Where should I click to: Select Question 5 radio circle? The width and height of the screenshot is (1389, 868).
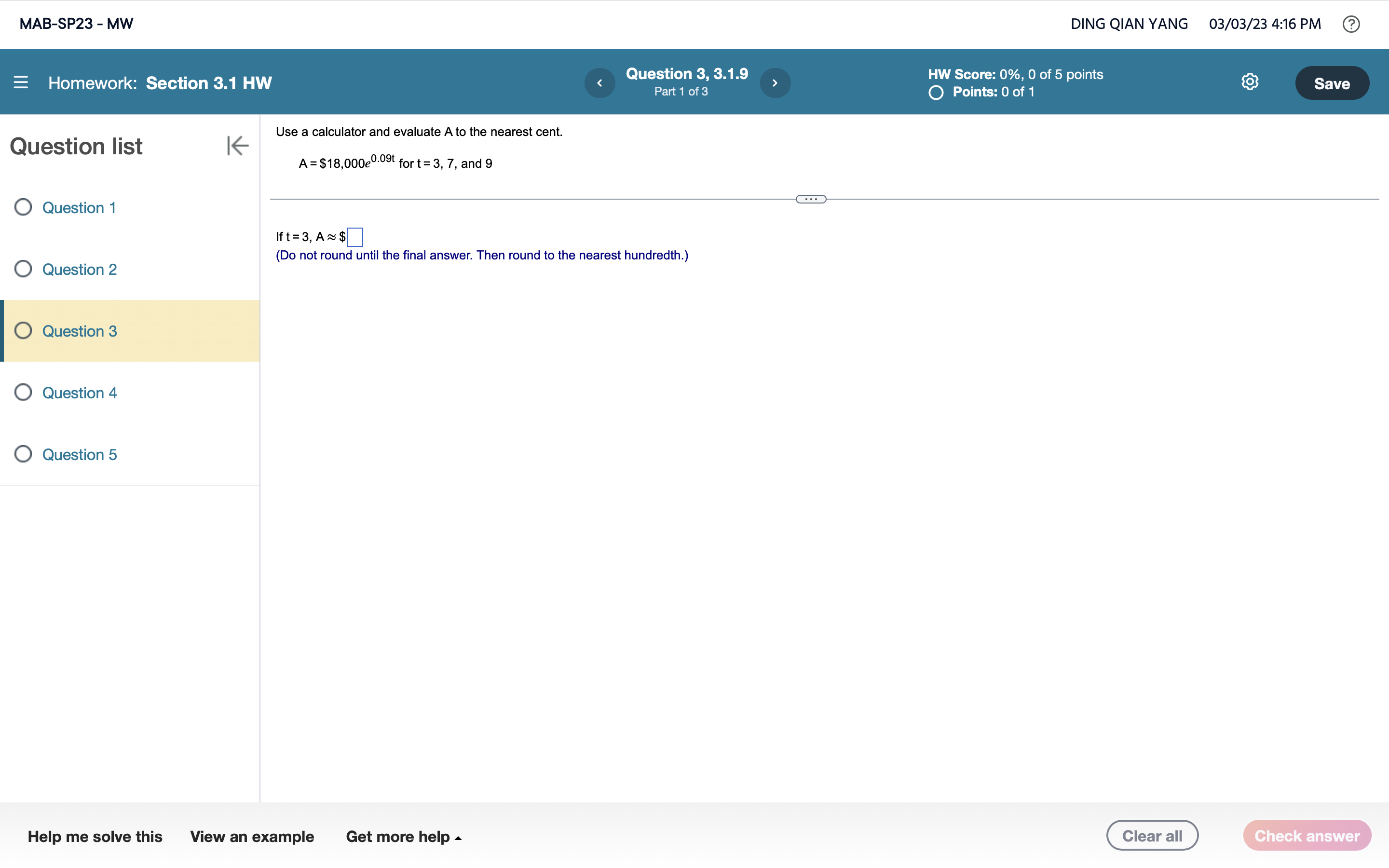pyautogui.click(x=23, y=454)
